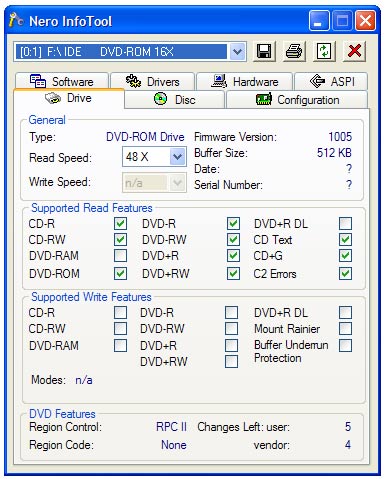The height and width of the screenshot is (479, 385).
Task: Toggle DVD-RAM read feature checkbox
Action: pyautogui.click(x=120, y=256)
